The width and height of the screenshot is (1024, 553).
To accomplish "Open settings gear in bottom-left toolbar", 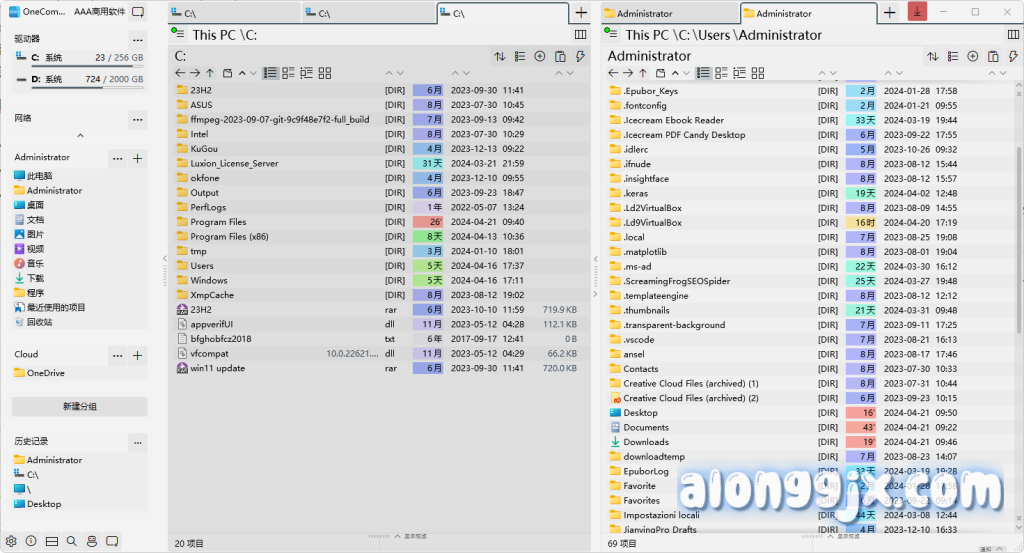I will coord(11,541).
